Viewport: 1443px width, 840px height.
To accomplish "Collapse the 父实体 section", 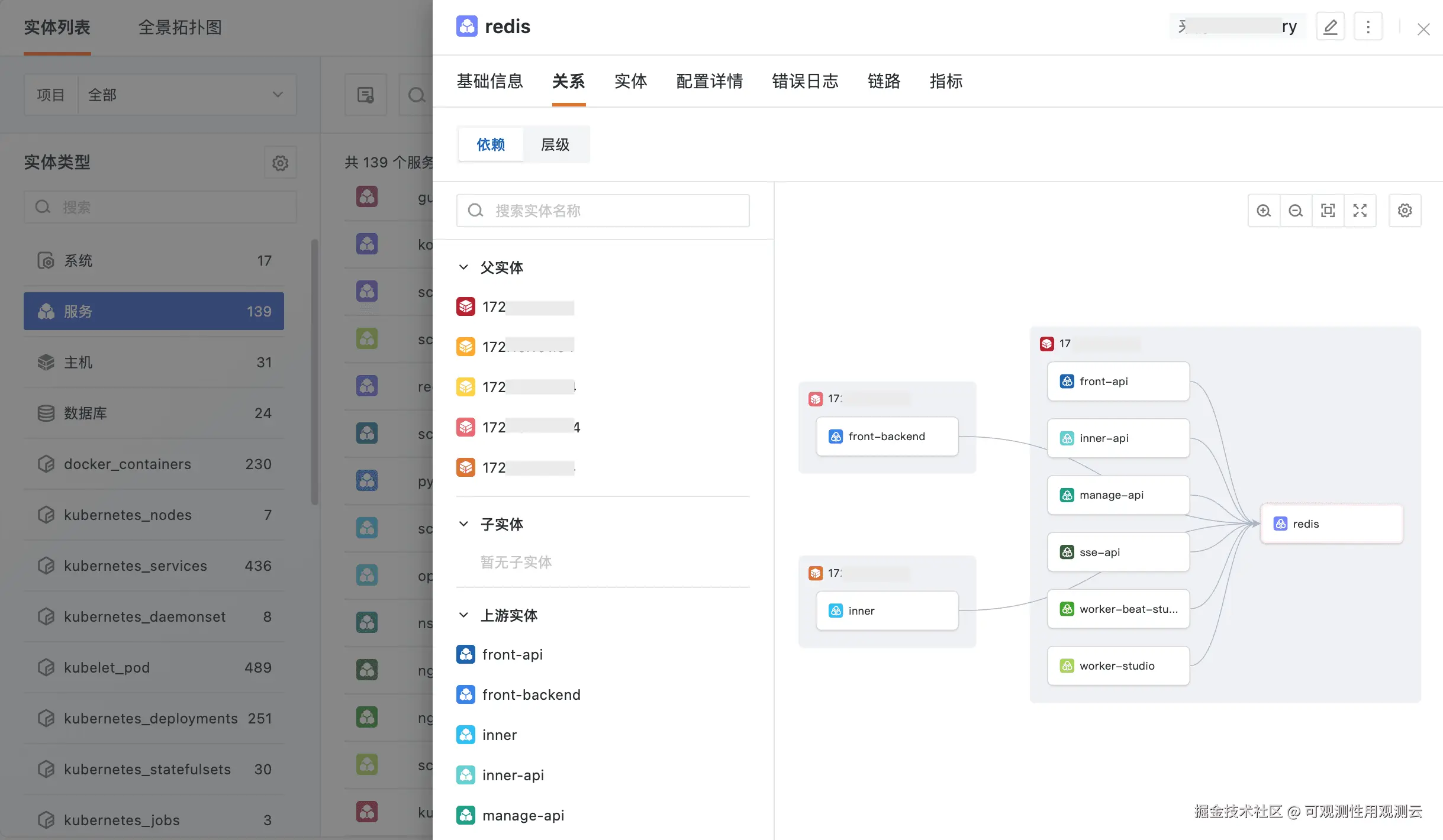I will tap(464, 267).
